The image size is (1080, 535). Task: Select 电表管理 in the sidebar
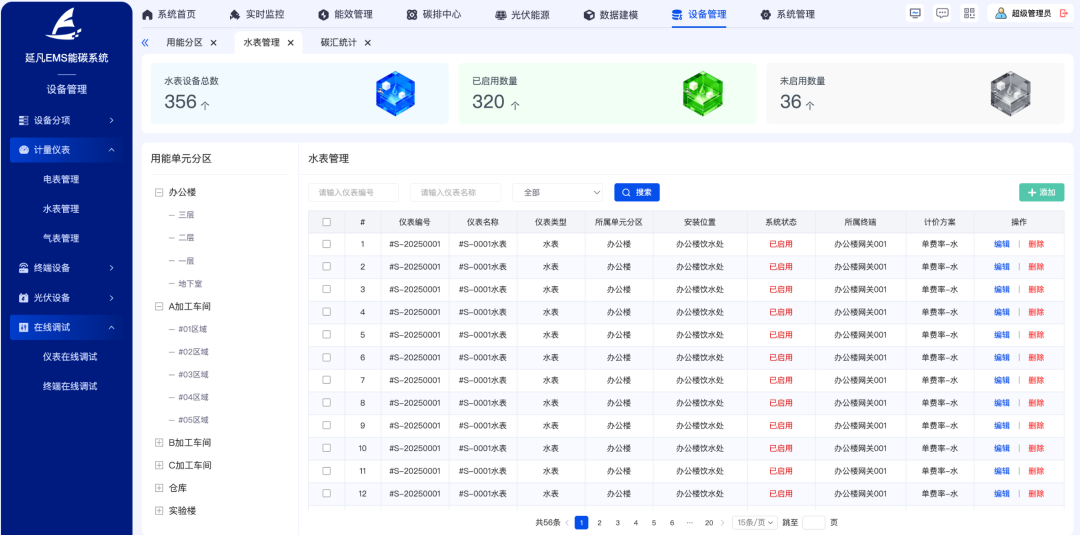pyautogui.click(x=61, y=180)
